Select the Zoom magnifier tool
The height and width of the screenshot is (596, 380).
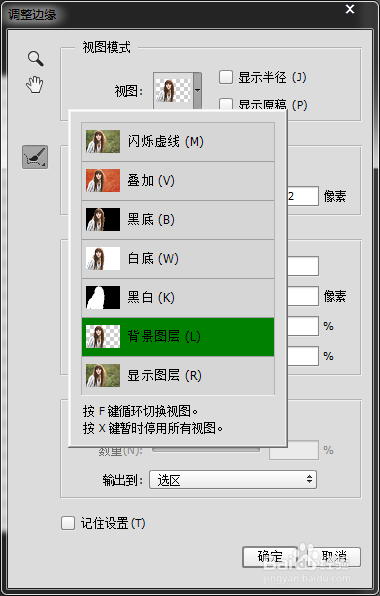point(36,59)
